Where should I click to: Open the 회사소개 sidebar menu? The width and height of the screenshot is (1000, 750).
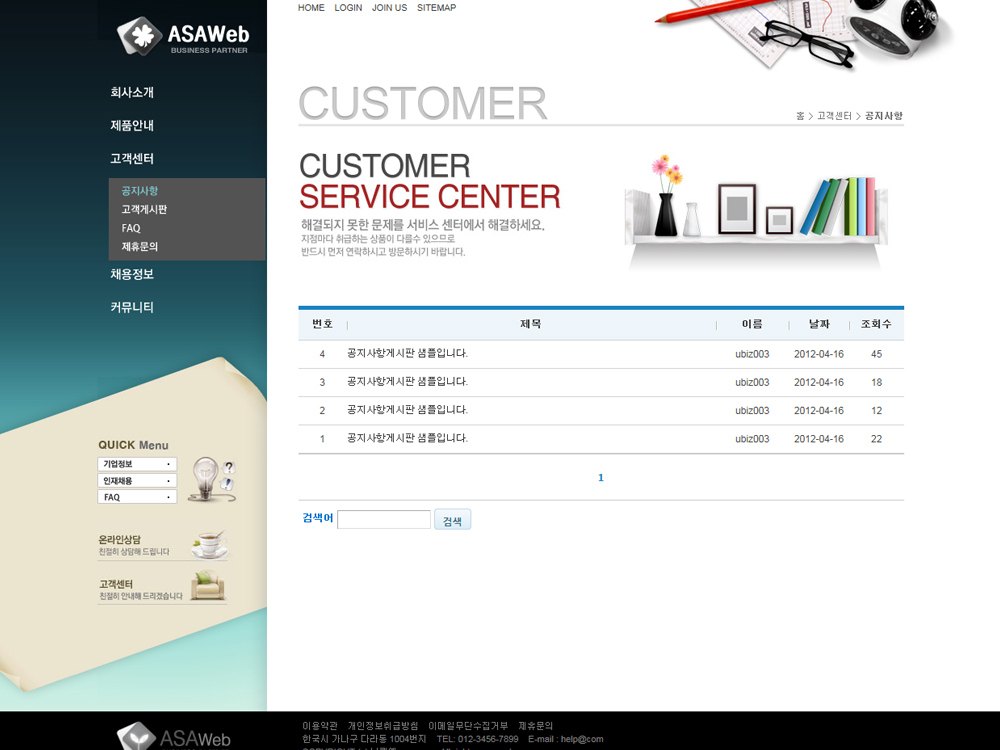(x=132, y=93)
